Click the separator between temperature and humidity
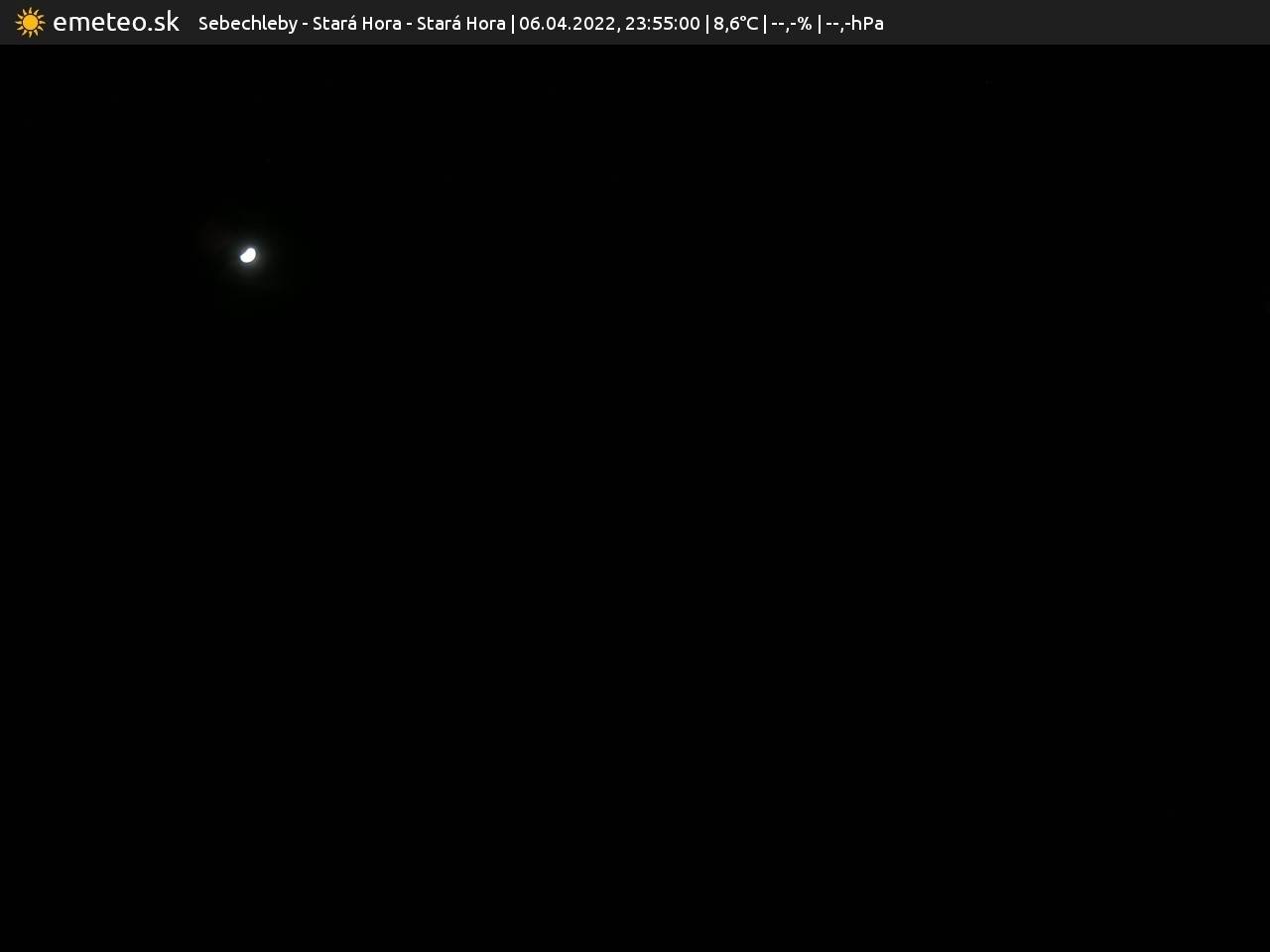 (x=765, y=23)
